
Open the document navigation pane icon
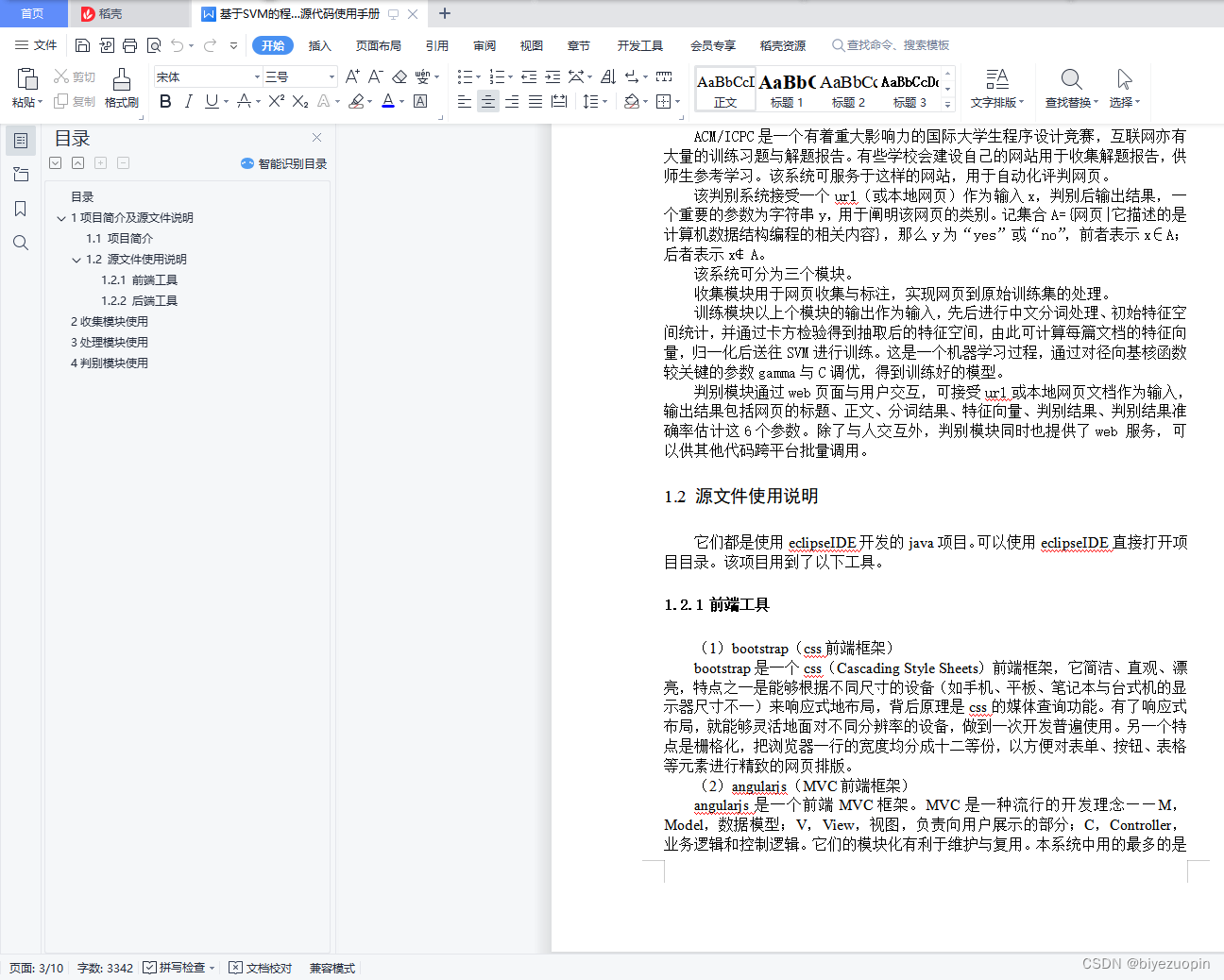click(21, 140)
